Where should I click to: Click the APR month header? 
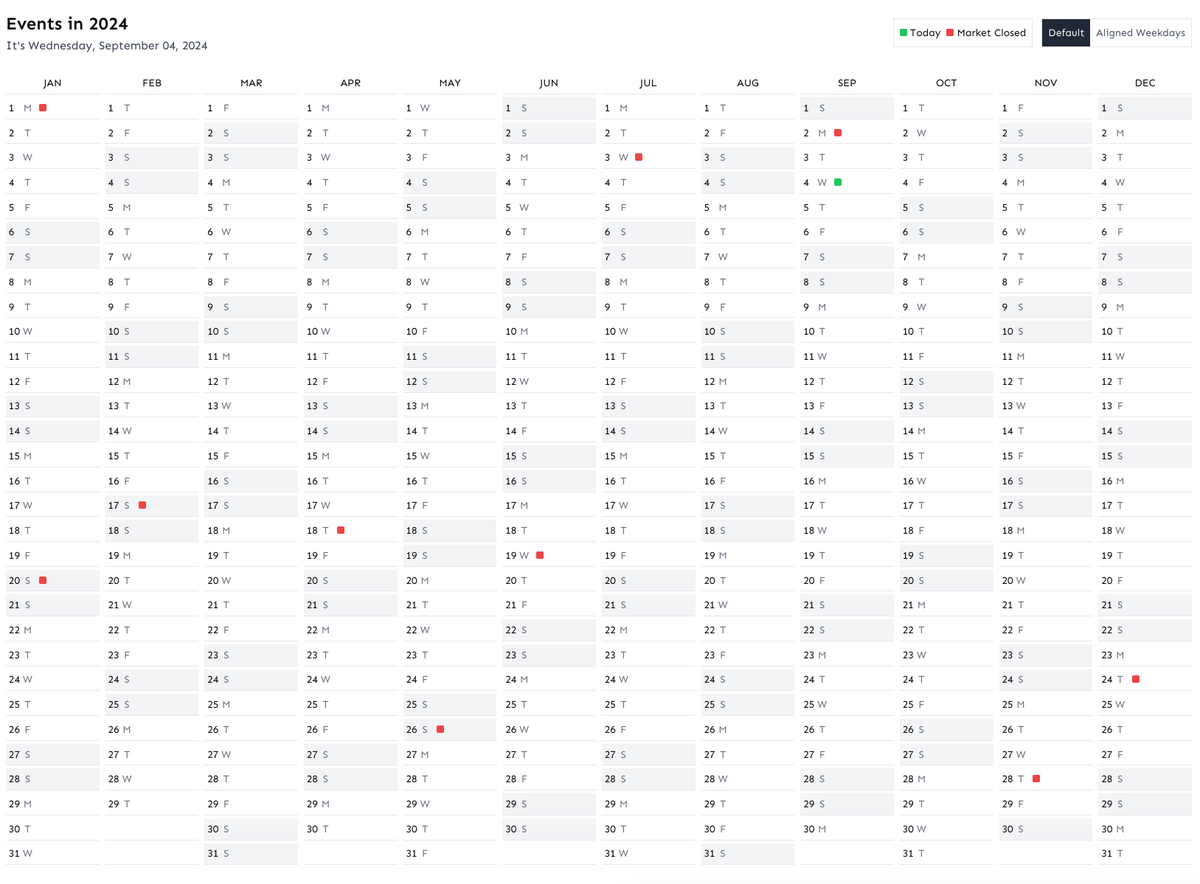pos(350,83)
